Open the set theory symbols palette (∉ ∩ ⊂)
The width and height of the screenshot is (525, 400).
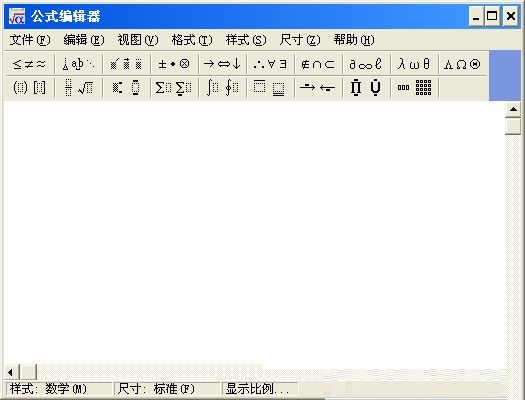(x=318, y=64)
